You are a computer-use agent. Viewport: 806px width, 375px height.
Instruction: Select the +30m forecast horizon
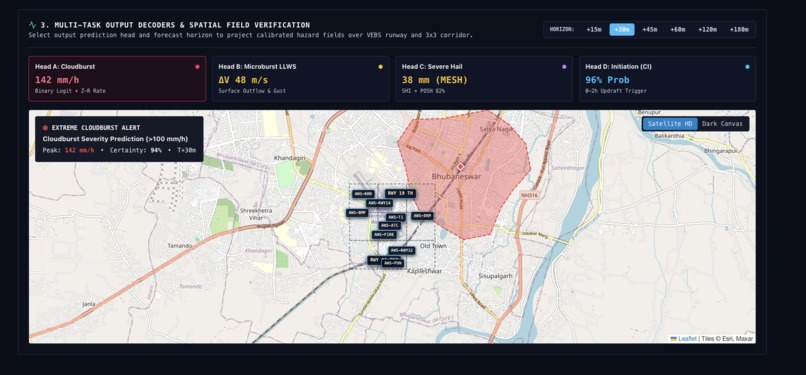coord(621,30)
